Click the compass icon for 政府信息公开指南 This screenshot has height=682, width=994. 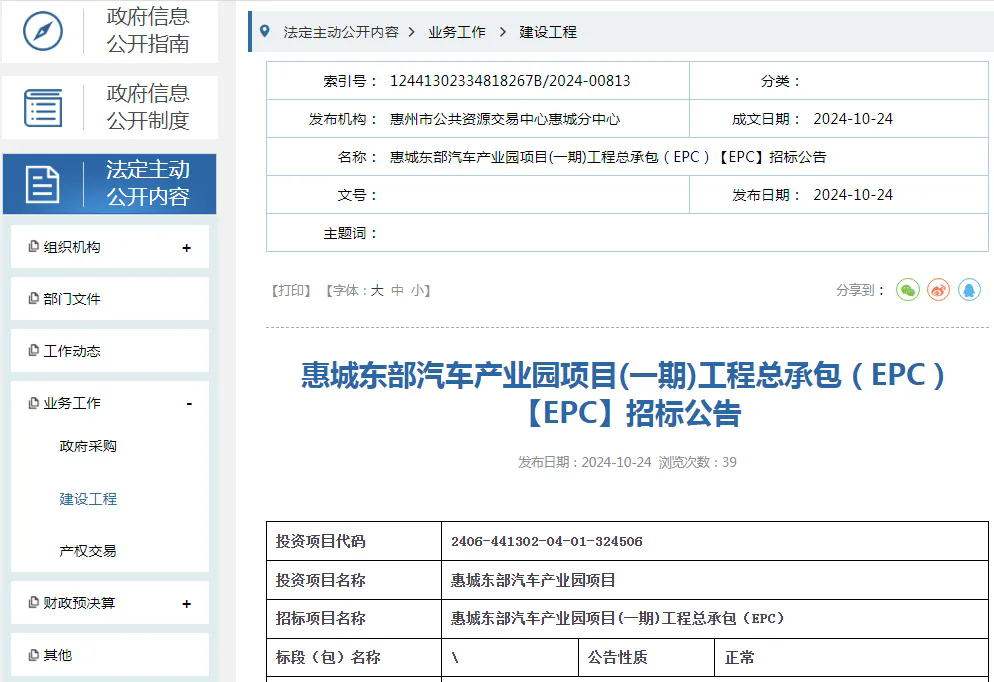(x=43, y=31)
